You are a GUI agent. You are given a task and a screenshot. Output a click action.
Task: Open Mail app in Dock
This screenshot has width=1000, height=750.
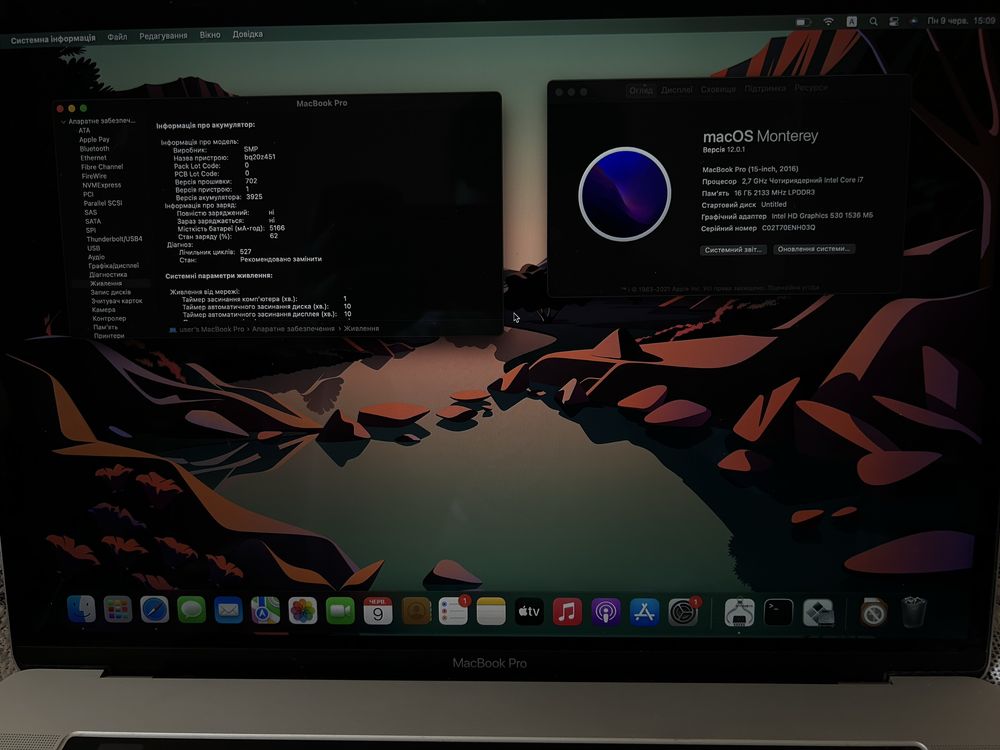click(x=228, y=610)
